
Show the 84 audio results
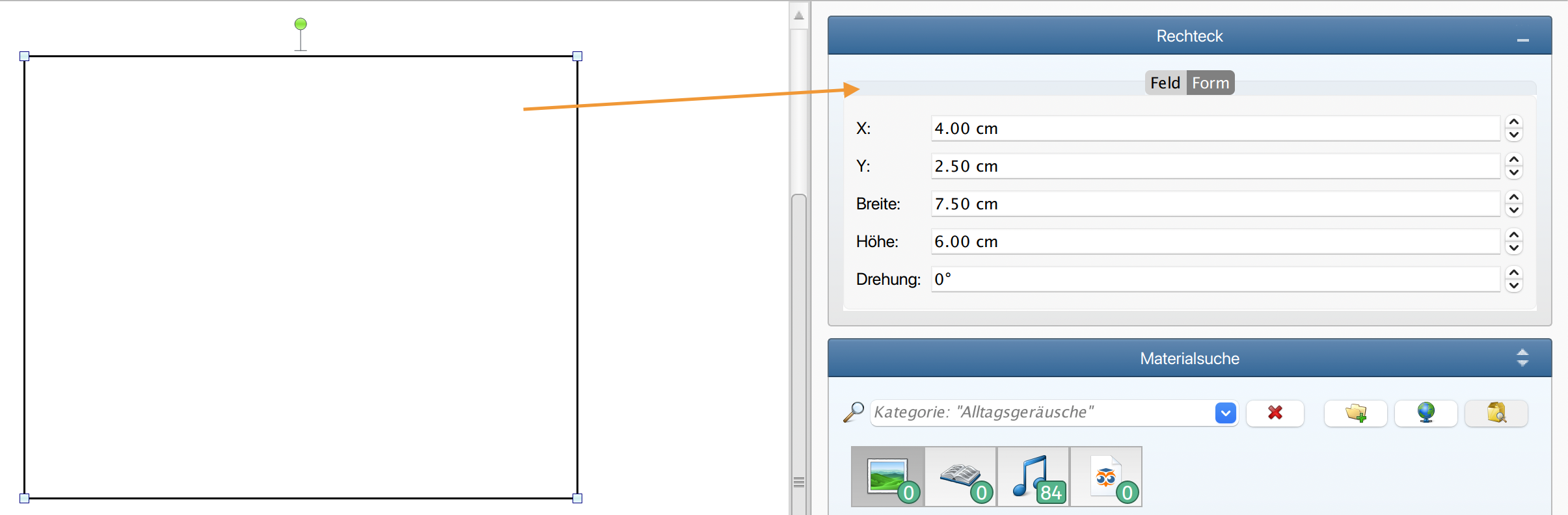point(1033,477)
